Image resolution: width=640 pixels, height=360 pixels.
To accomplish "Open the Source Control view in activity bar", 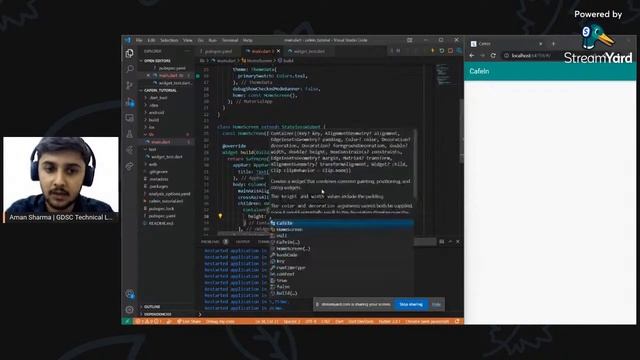I will tap(130, 85).
